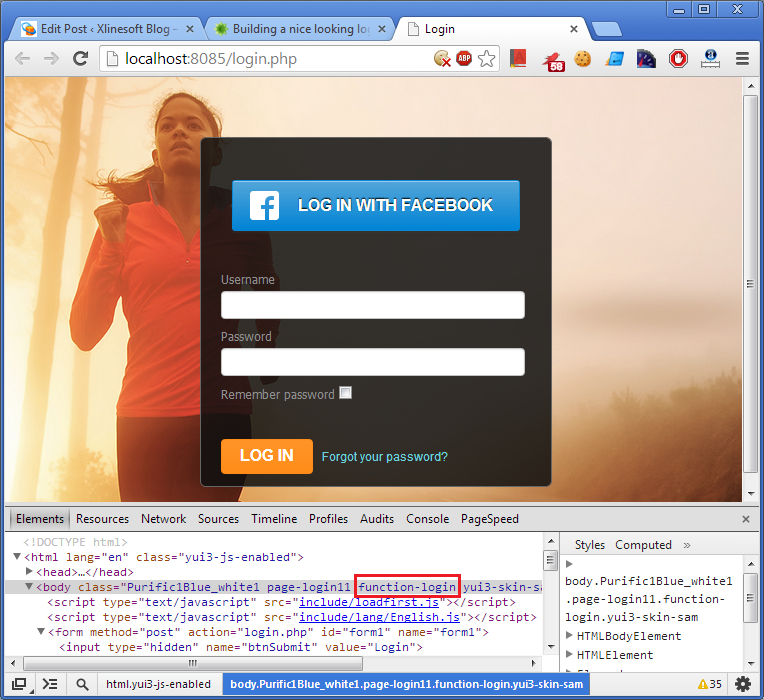Click into the Username field
The width and height of the screenshot is (764, 700).
pos(373,305)
